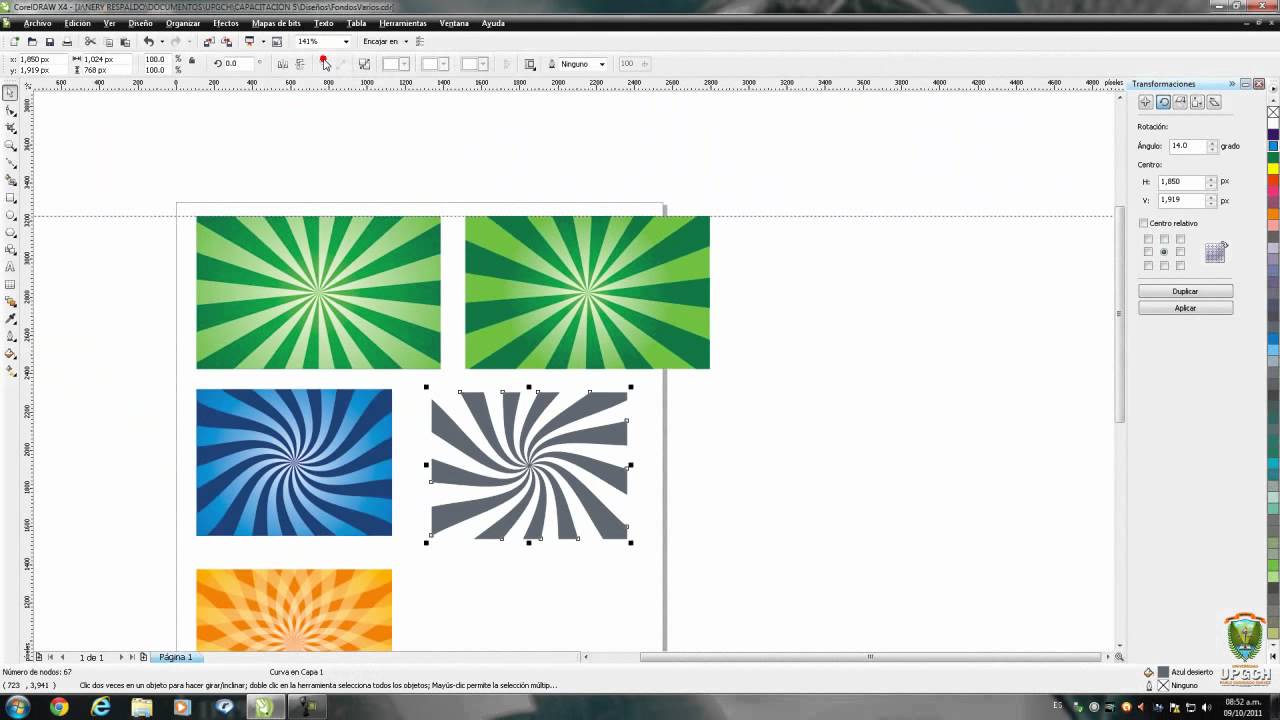Open the zoom level dropdown

[x=346, y=42]
